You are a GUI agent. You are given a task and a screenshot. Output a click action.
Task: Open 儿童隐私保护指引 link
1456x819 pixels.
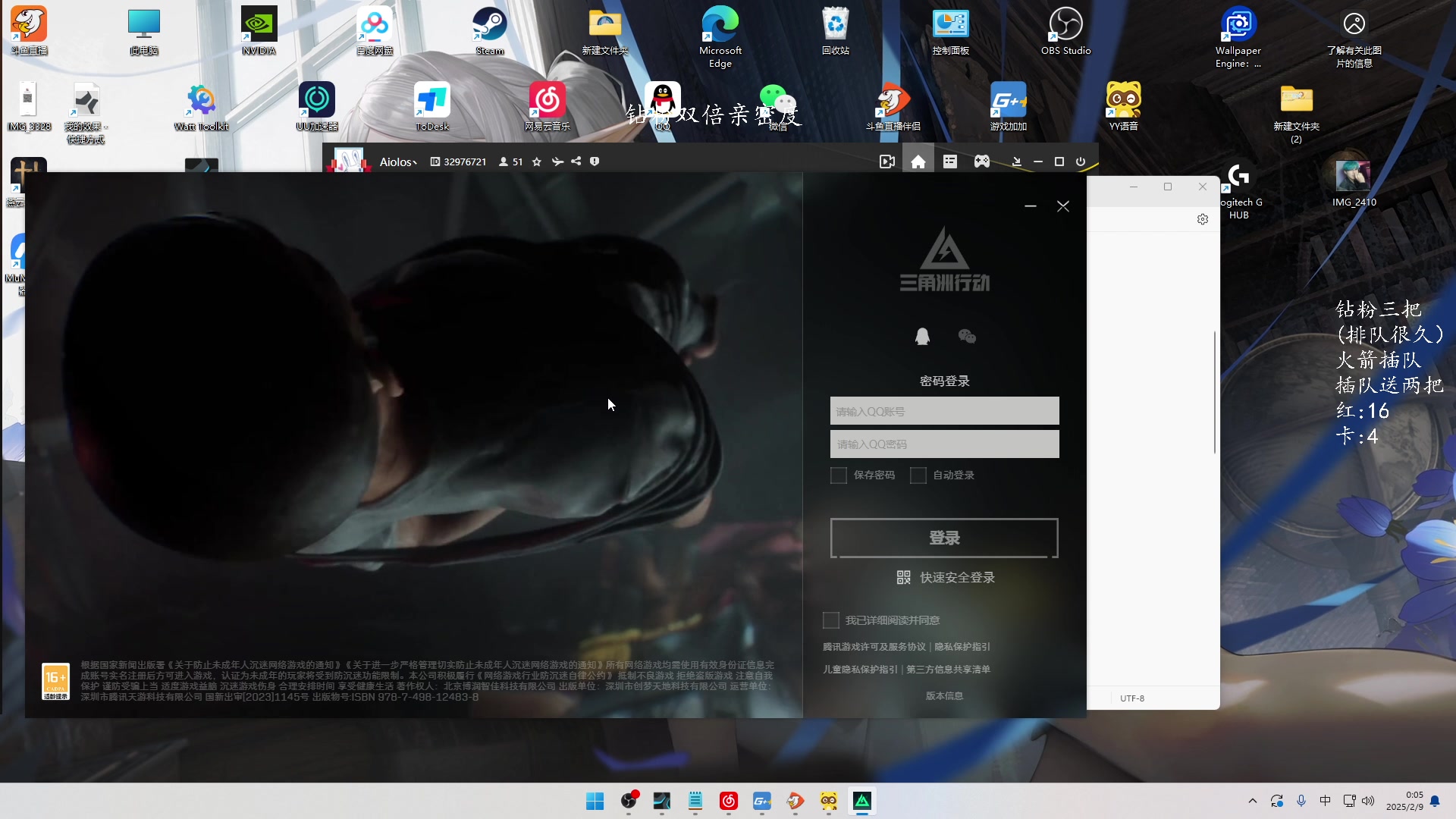point(860,670)
